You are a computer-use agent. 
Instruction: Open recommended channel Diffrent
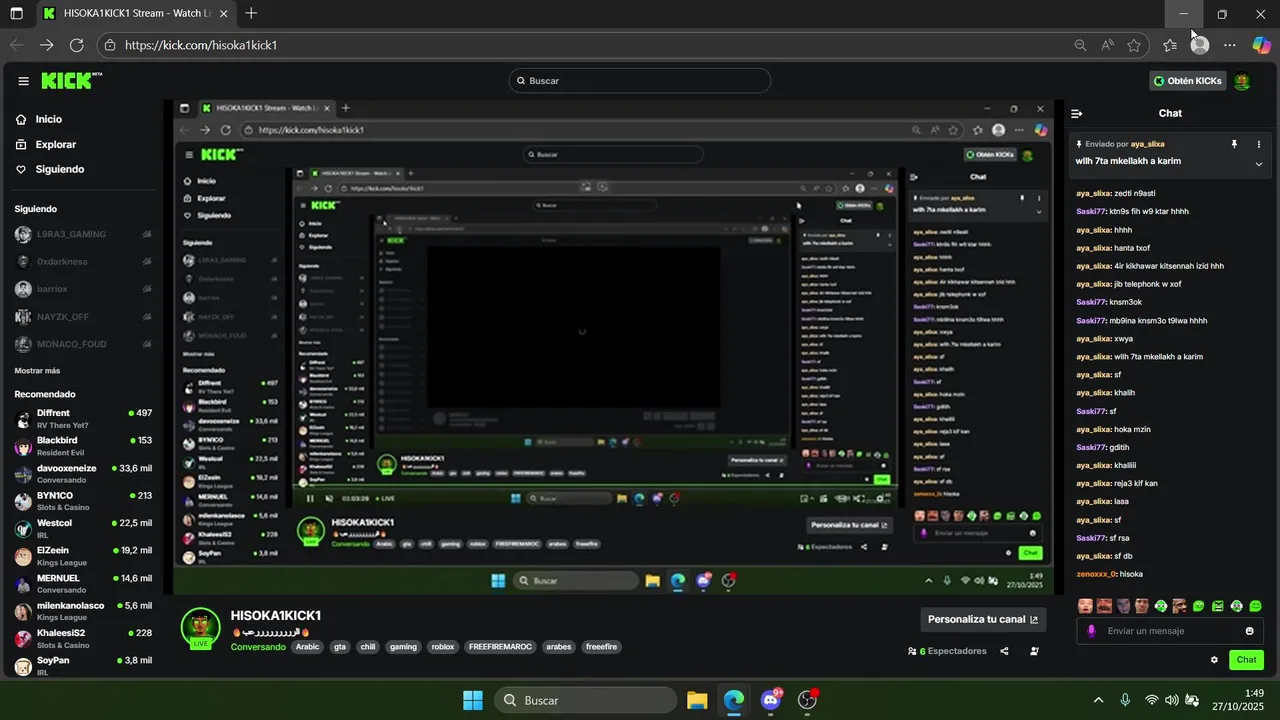point(82,418)
